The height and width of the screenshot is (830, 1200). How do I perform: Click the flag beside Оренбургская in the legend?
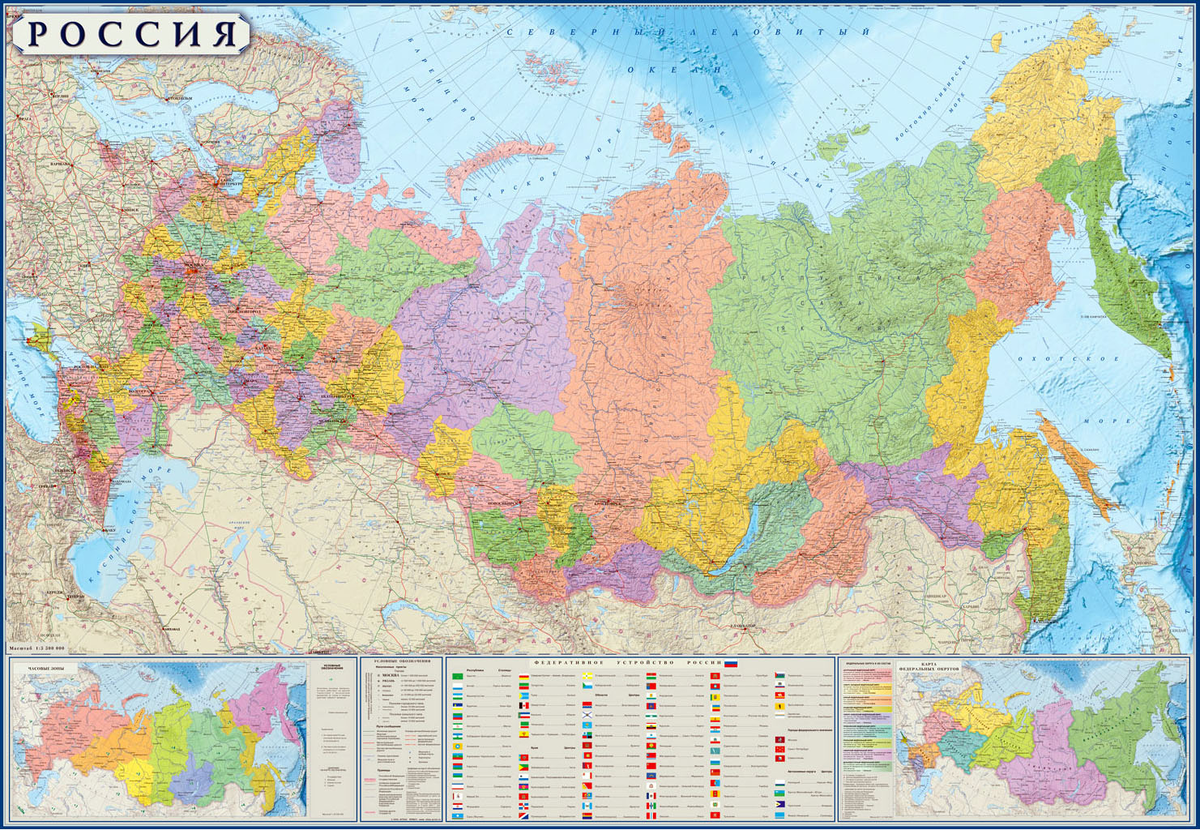pos(714,676)
